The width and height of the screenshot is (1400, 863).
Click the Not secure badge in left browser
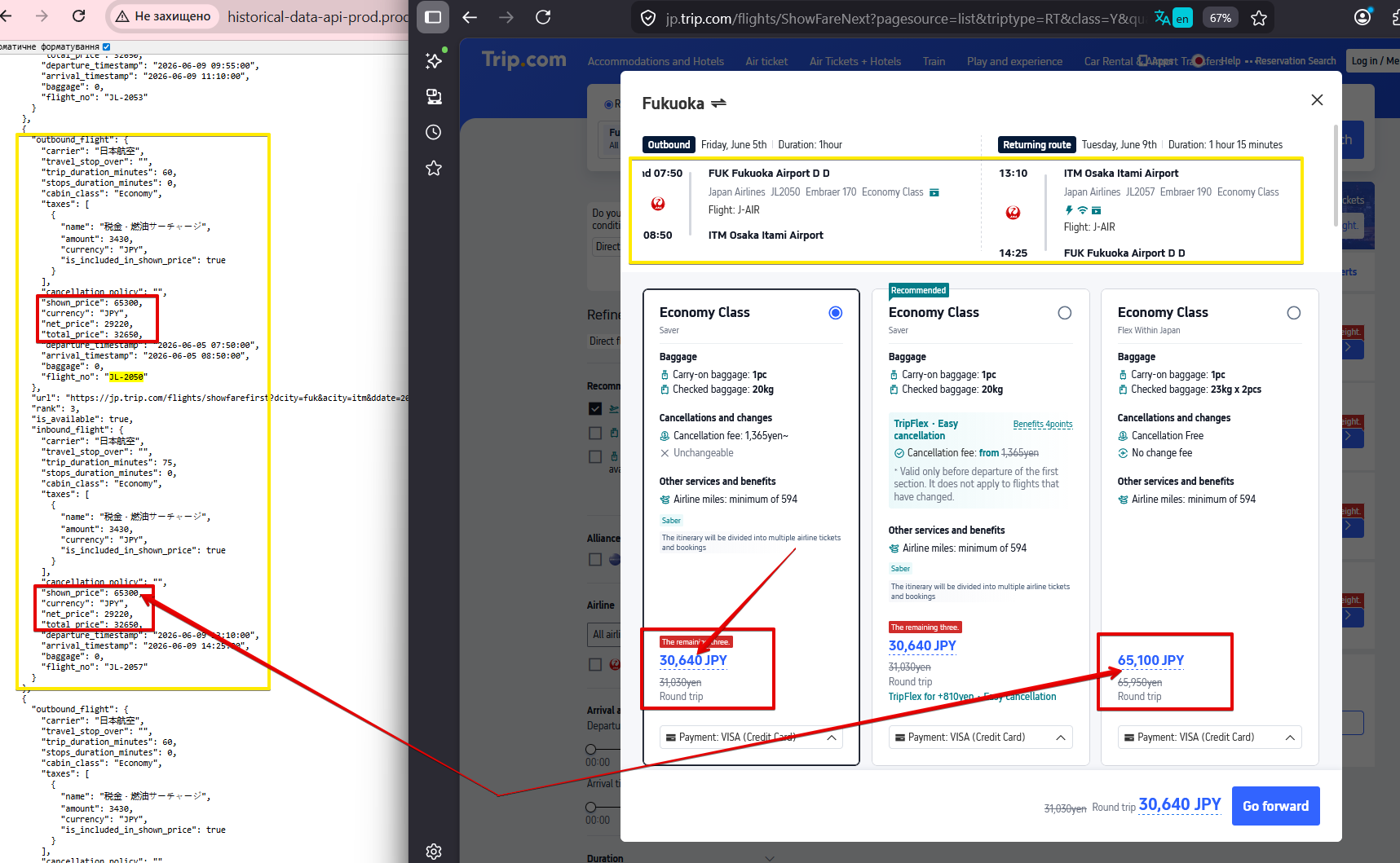[x=164, y=16]
